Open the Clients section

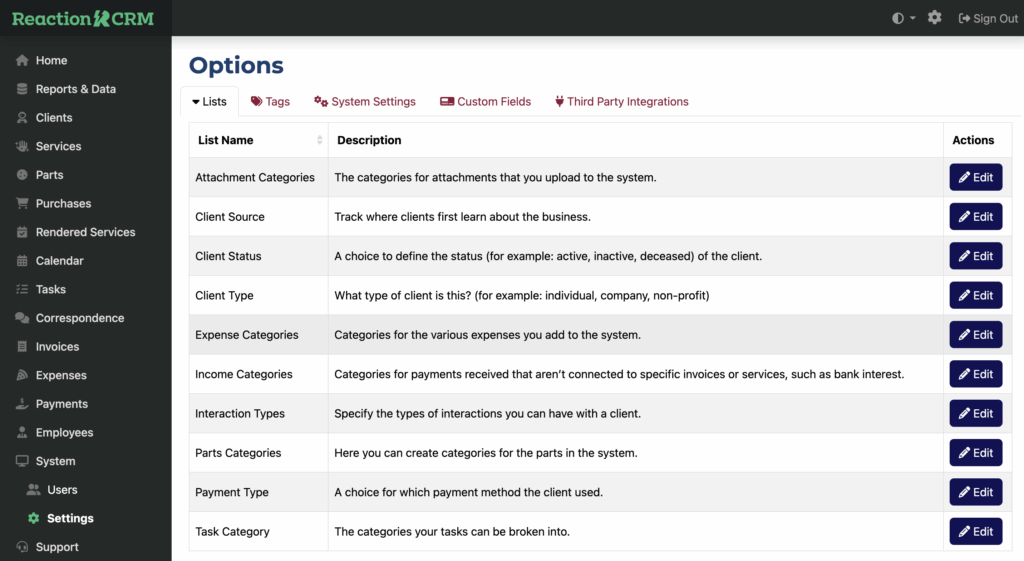pyautogui.click(x=54, y=117)
